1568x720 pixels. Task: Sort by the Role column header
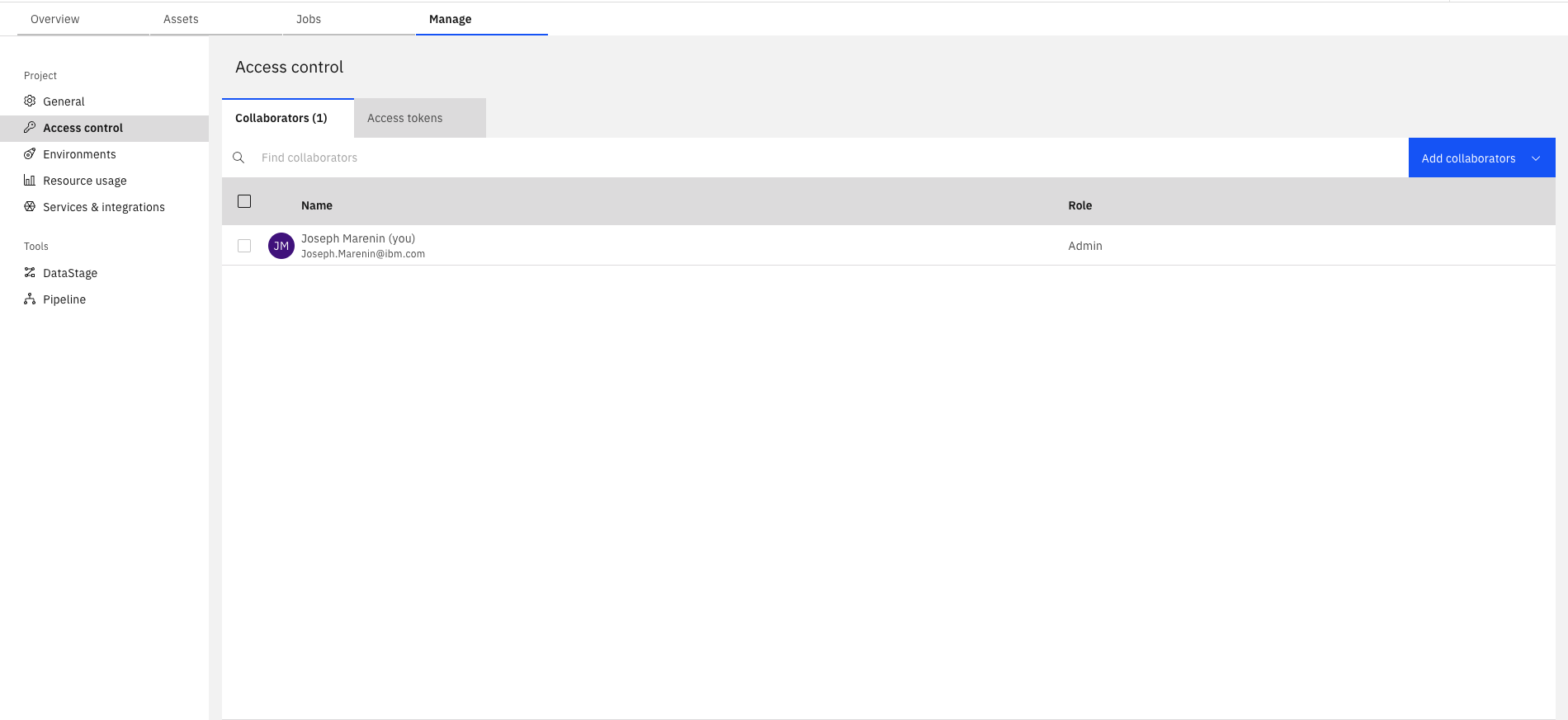[1079, 205]
